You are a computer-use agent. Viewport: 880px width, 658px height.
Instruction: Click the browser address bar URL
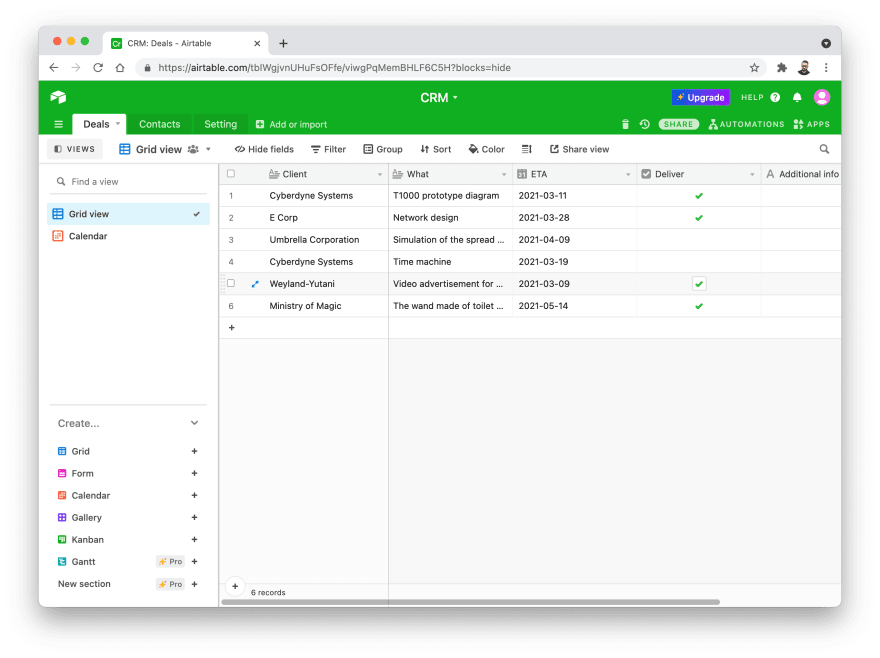tap(334, 67)
